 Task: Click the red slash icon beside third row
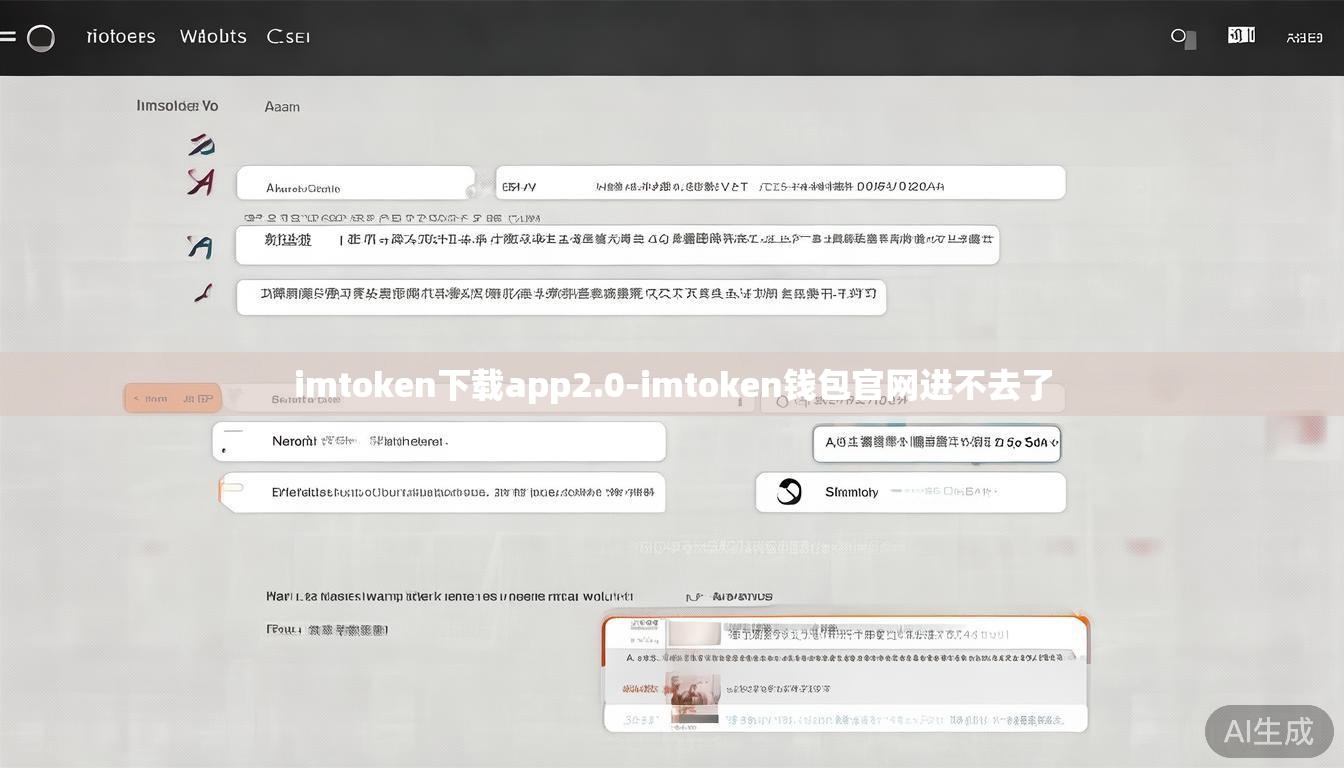(x=203, y=293)
